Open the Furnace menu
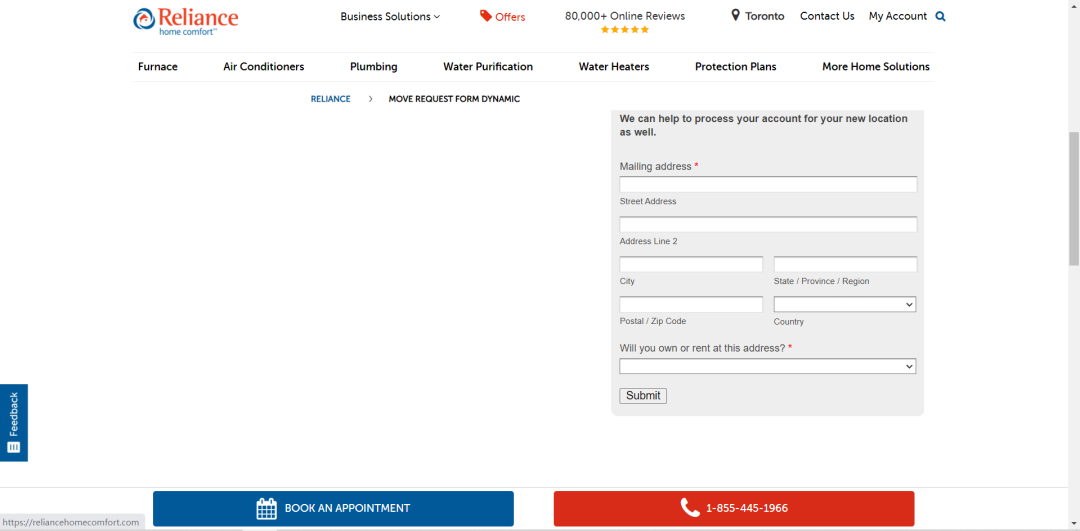 pos(158,67)
